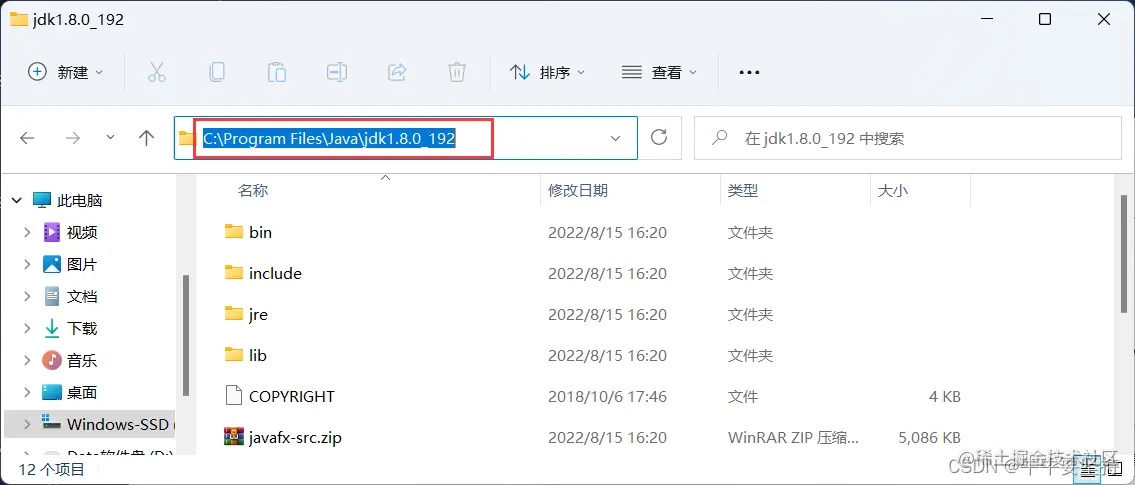Image resolution: width=1135 pixels, height=485 pixels.
Task: Open the three-dot more options menu
Action: (x=748, y=72)
